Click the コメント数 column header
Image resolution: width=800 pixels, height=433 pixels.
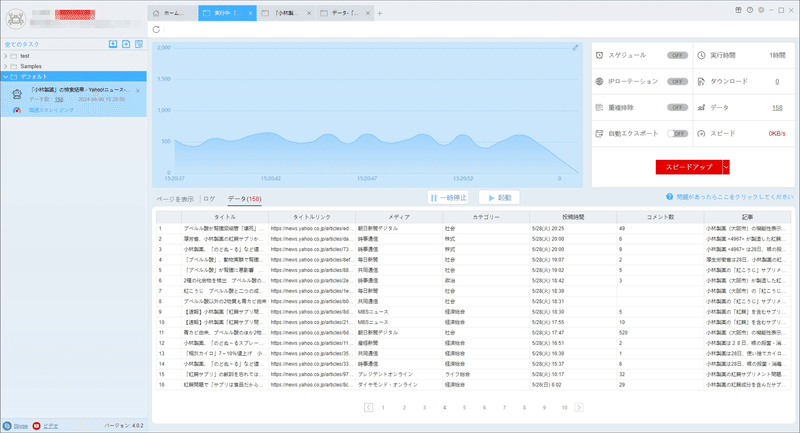660,217
